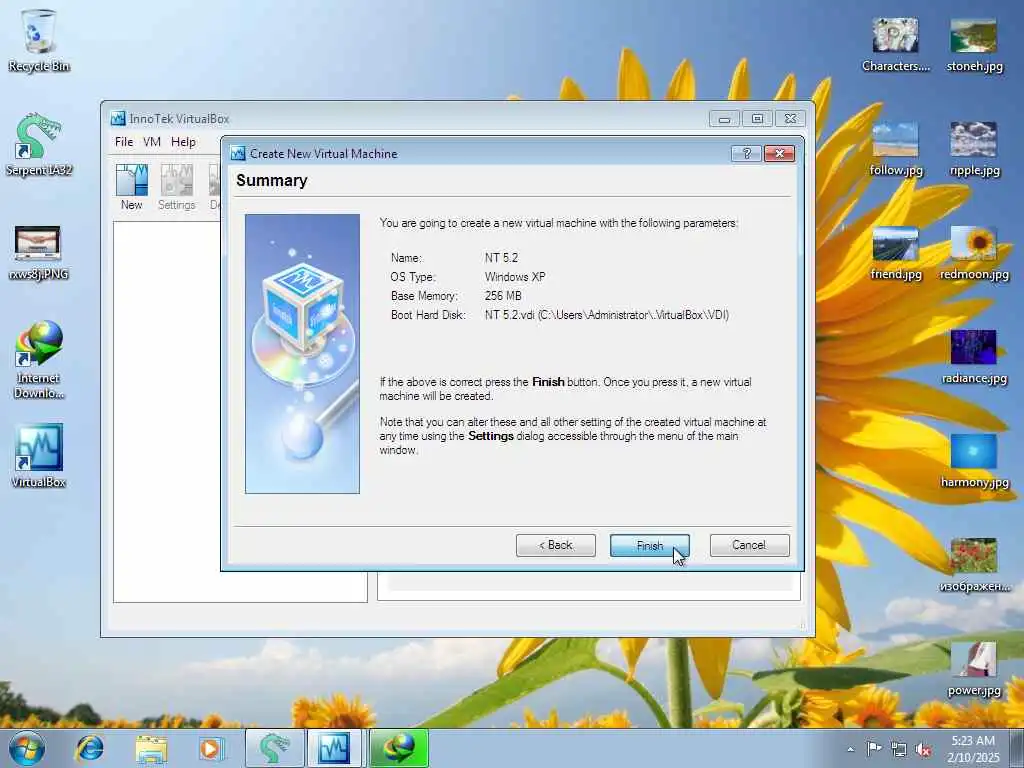The height and width of the screenshot is (768, 1024).
Task: Switch to Internet Download Manager taskbar button
Action: pyautogui.click(x=399, y=748)
